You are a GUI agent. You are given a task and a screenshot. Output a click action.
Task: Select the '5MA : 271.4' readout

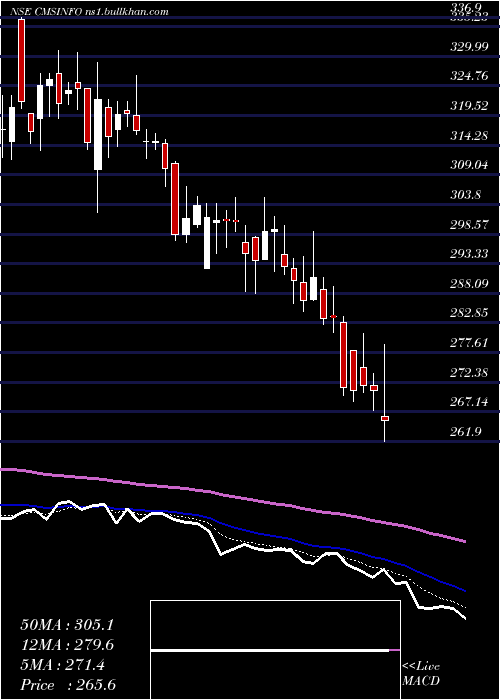pyautogui.click(x=62, y=665)
